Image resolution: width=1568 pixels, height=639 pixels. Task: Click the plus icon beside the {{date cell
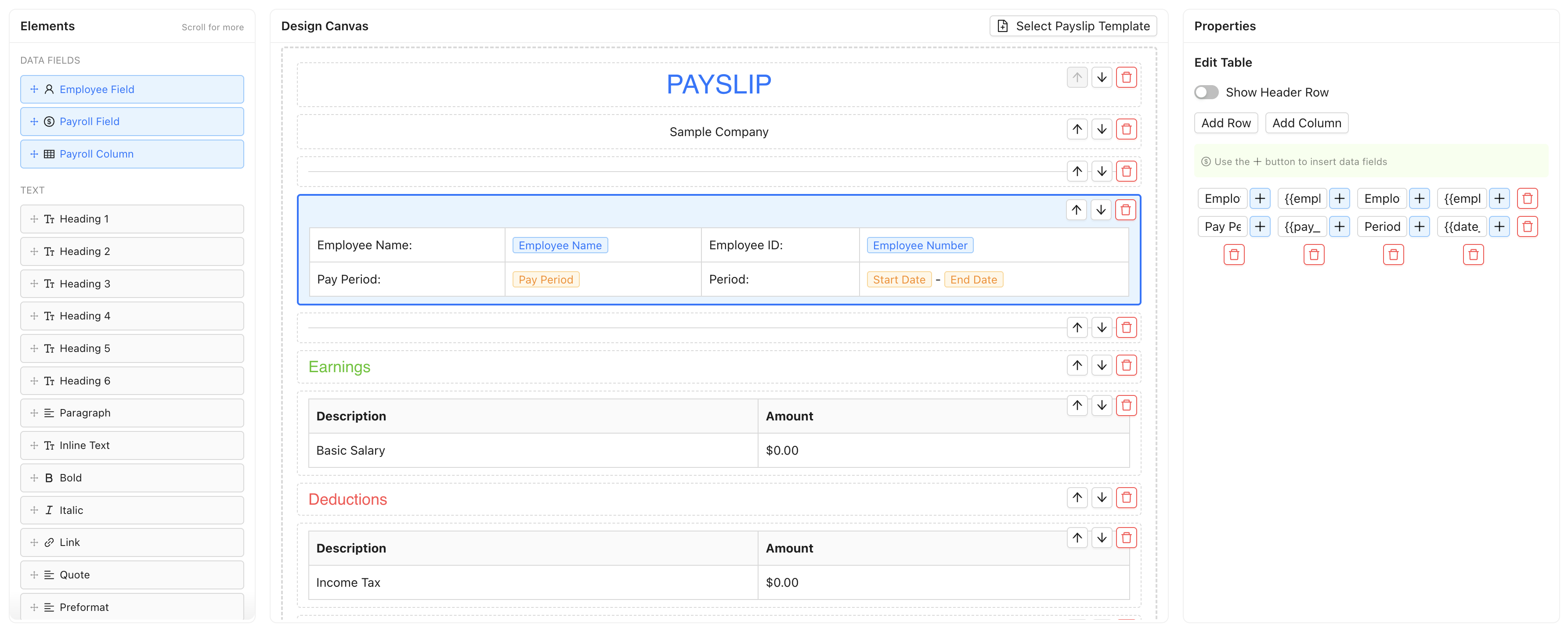click(1500, 226)
